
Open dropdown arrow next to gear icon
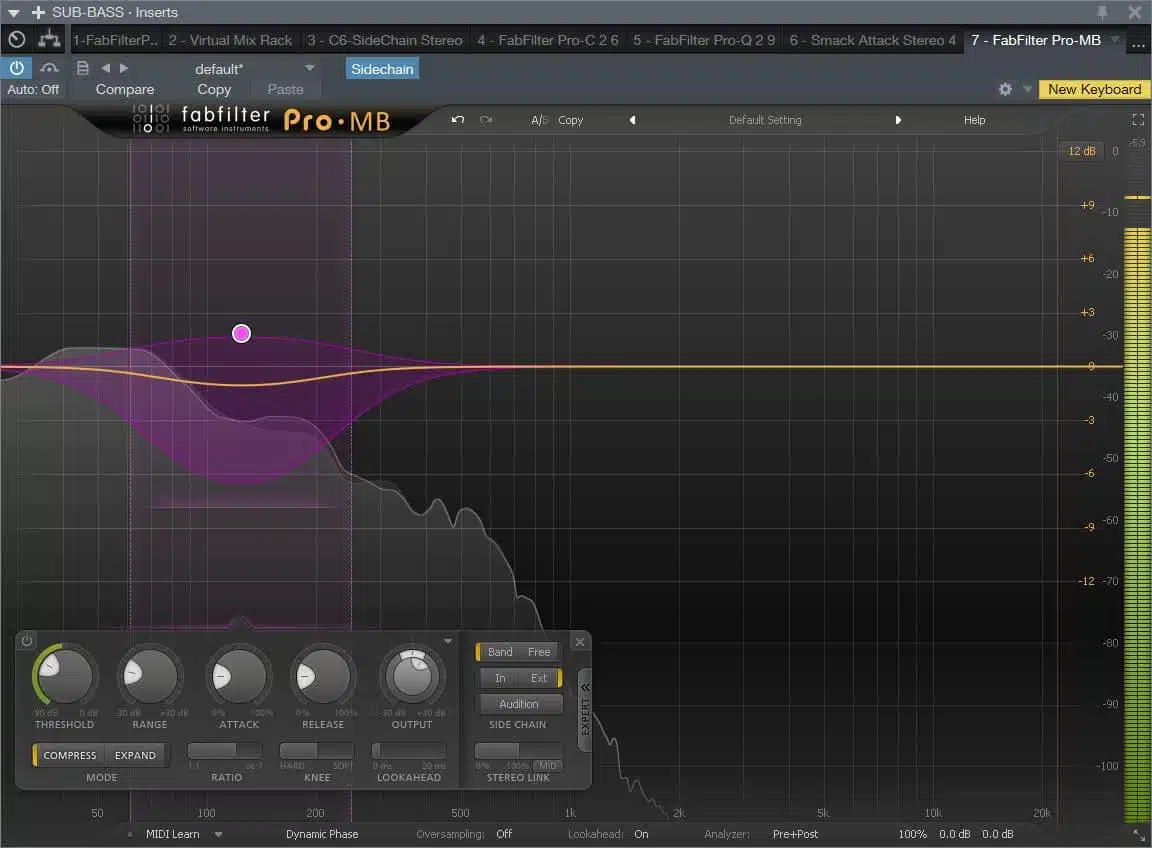coord(1026,89)
